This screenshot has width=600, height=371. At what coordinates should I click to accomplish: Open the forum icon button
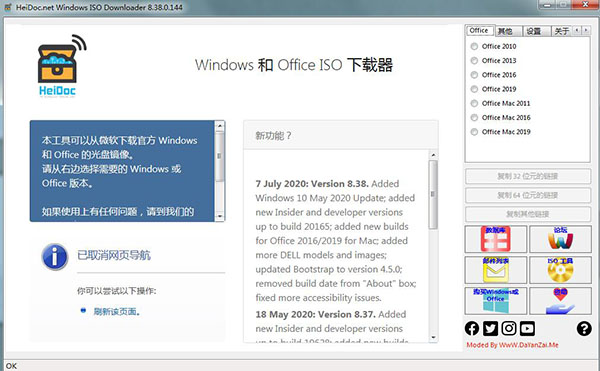click(560, 239)
